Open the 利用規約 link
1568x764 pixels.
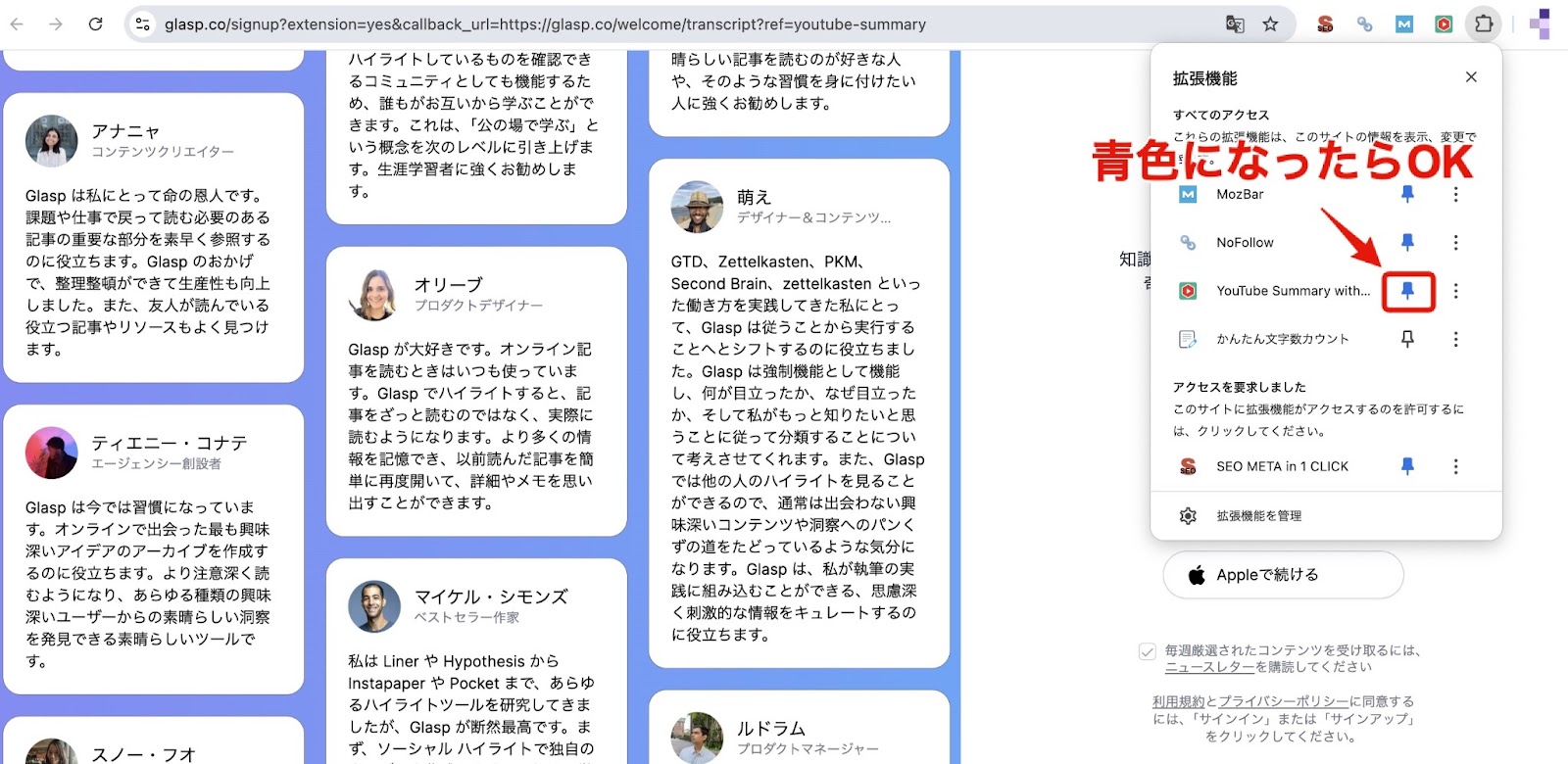(x=1179, y=701)
